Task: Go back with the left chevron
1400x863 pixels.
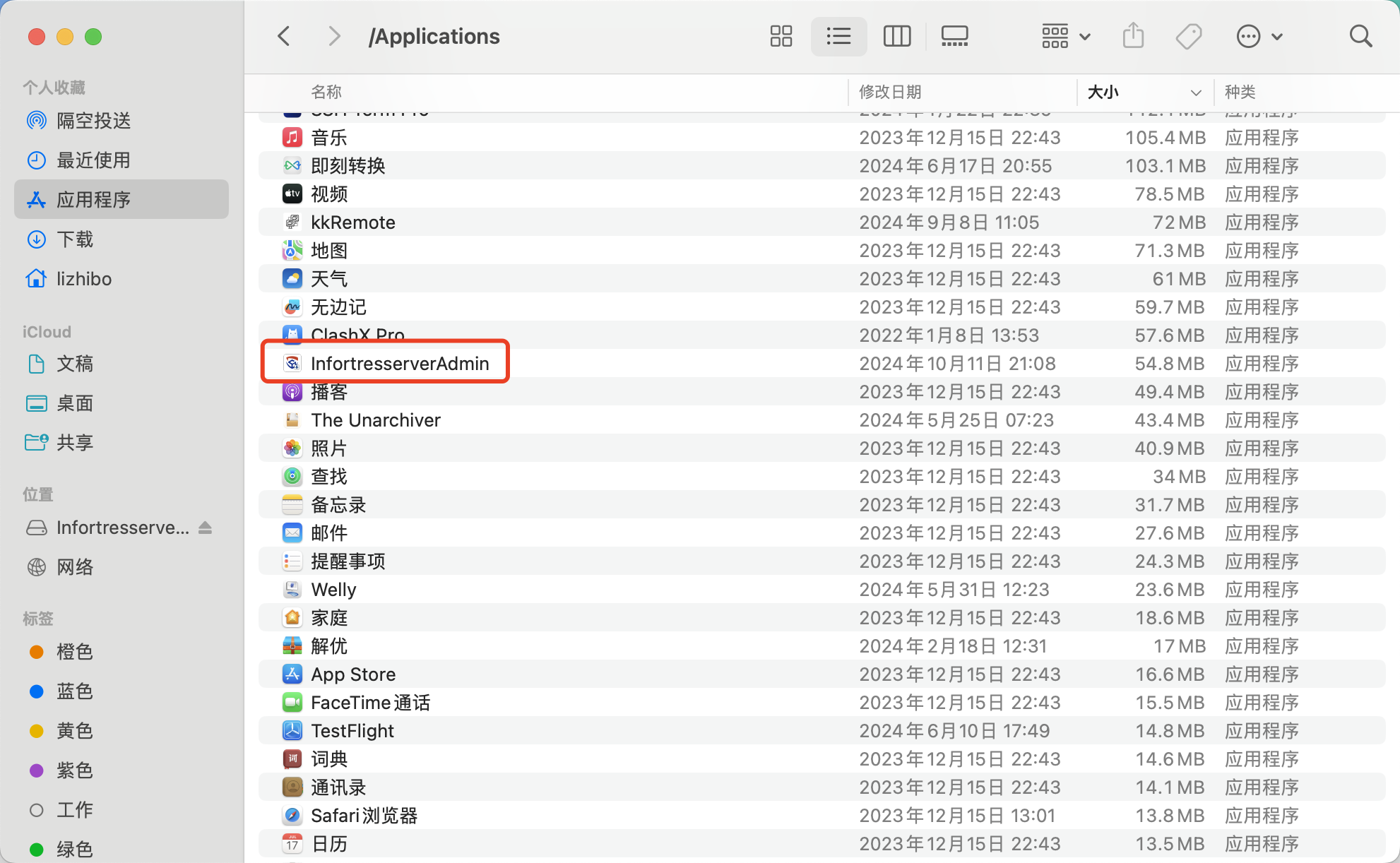Action: 284,36
